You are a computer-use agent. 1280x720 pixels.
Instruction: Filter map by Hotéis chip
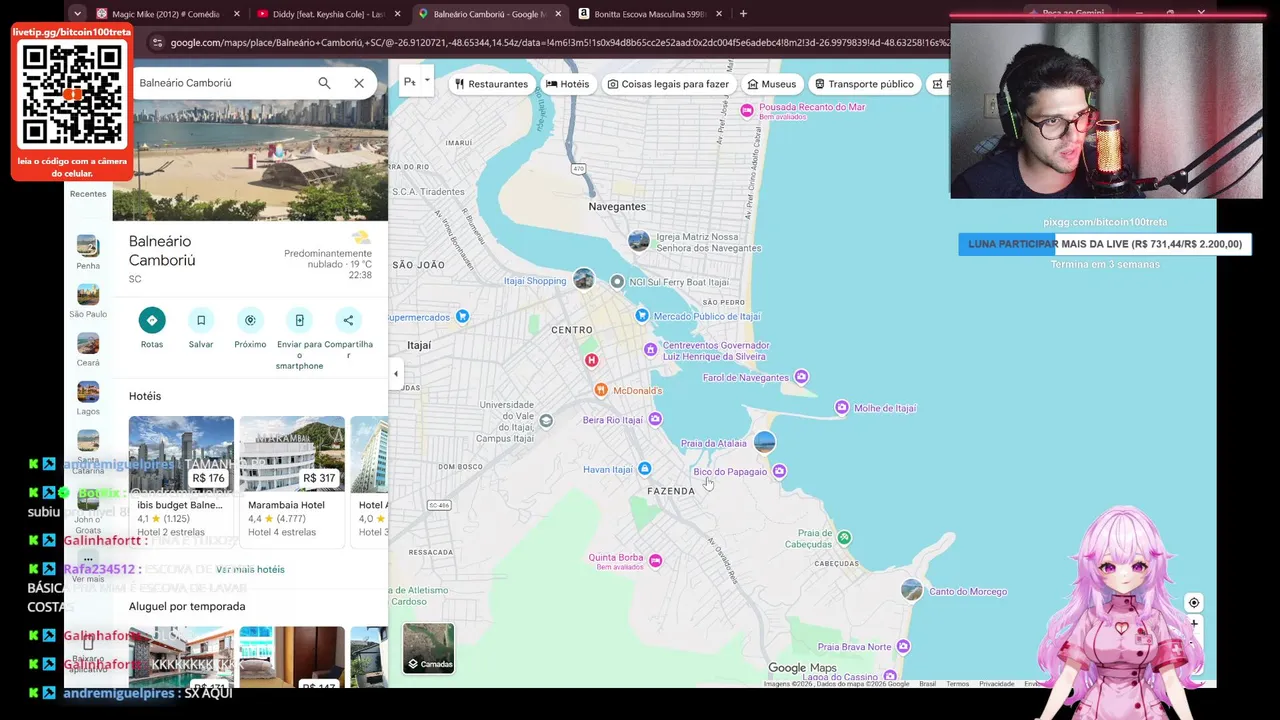(568, 84)
